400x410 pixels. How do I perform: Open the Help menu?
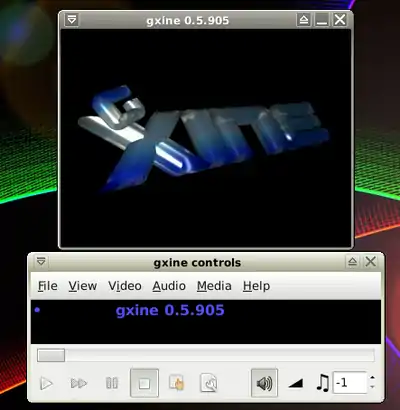(x=256, y=286)
